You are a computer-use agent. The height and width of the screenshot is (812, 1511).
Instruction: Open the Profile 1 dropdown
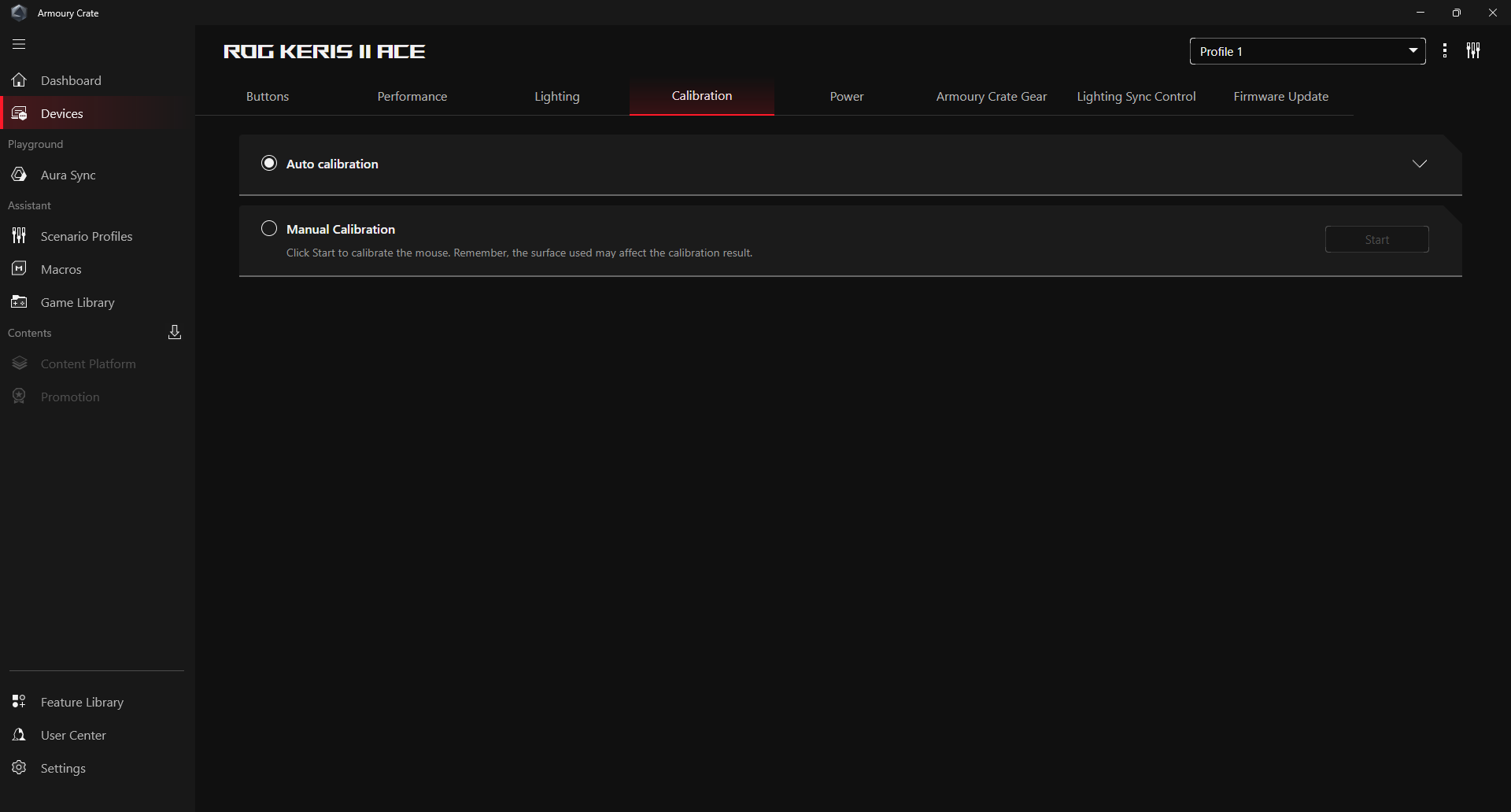pyautogui.click(x=1307, y=51)
